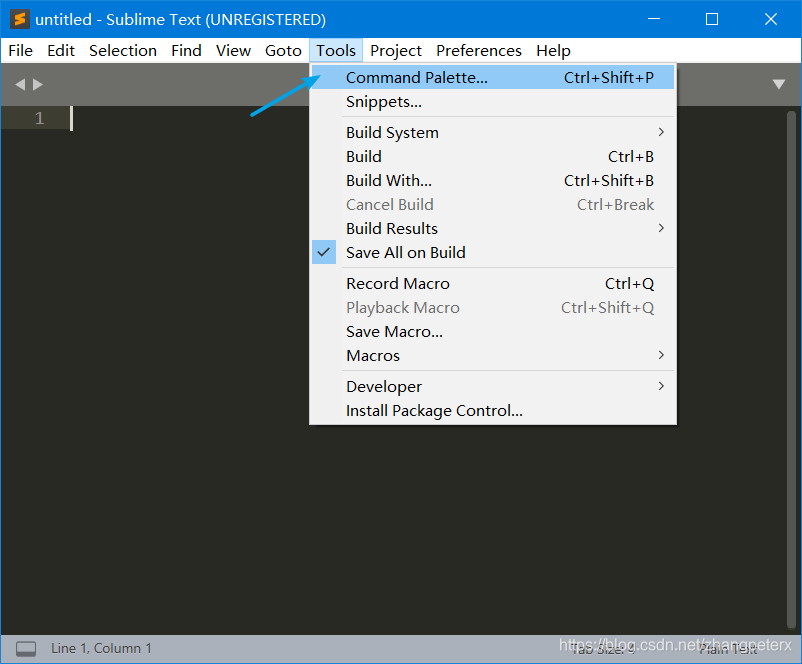The width and height of the screenshot is (802, 664).
Task: Close the open Tools menu
Action: [336, 51]
